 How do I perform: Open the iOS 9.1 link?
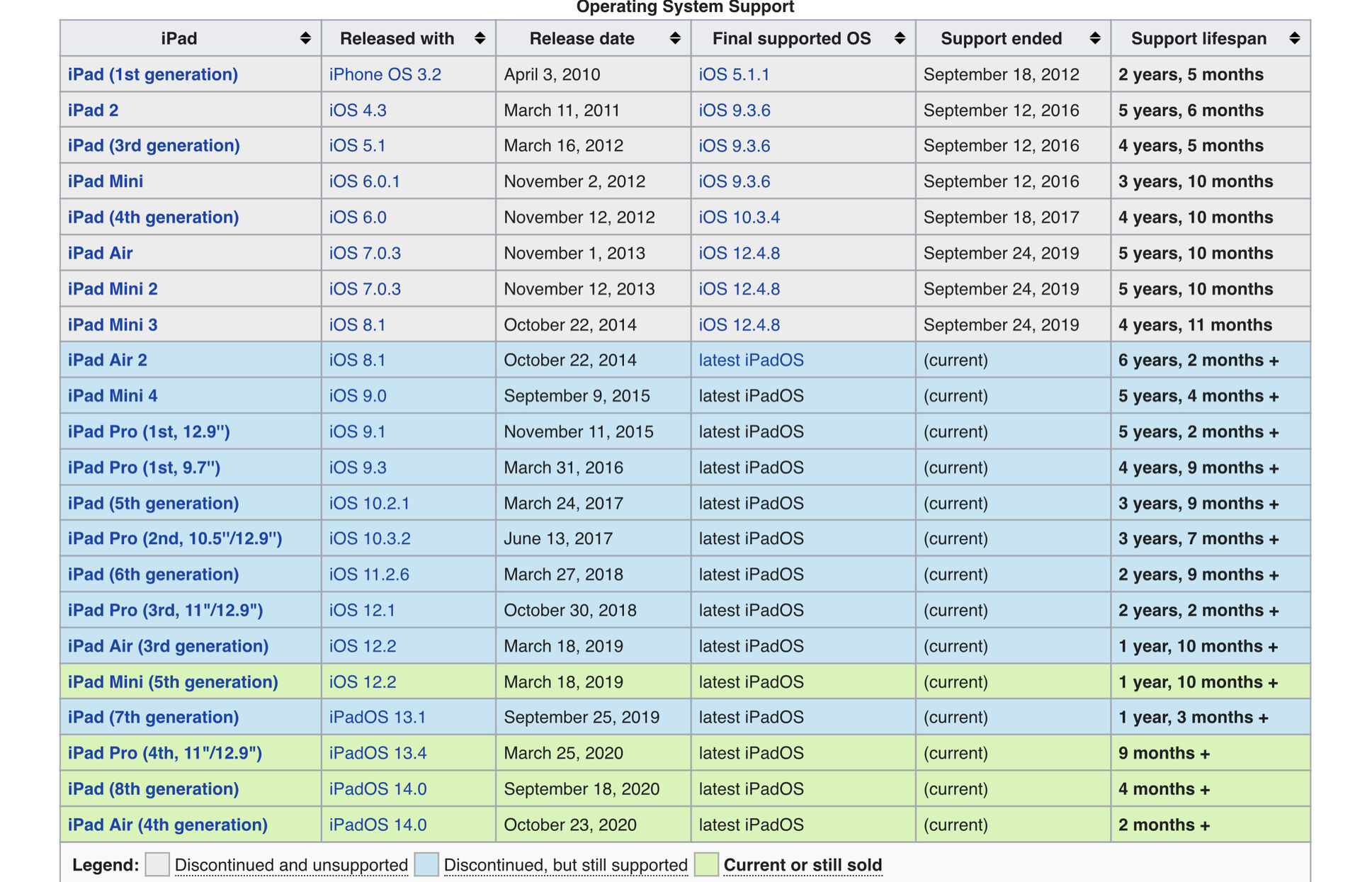[358, 431]
